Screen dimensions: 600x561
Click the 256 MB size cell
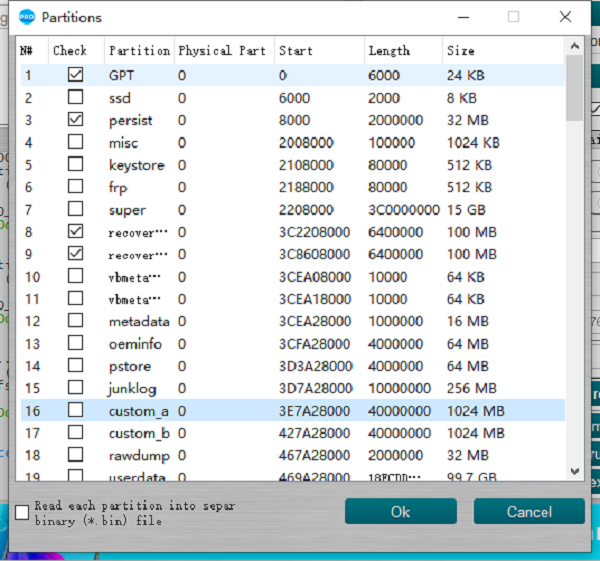(471, 388)
